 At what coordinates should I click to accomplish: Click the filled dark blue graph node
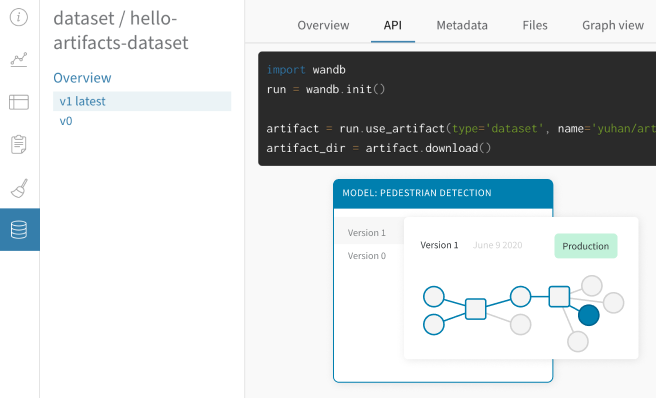point(589,315)
